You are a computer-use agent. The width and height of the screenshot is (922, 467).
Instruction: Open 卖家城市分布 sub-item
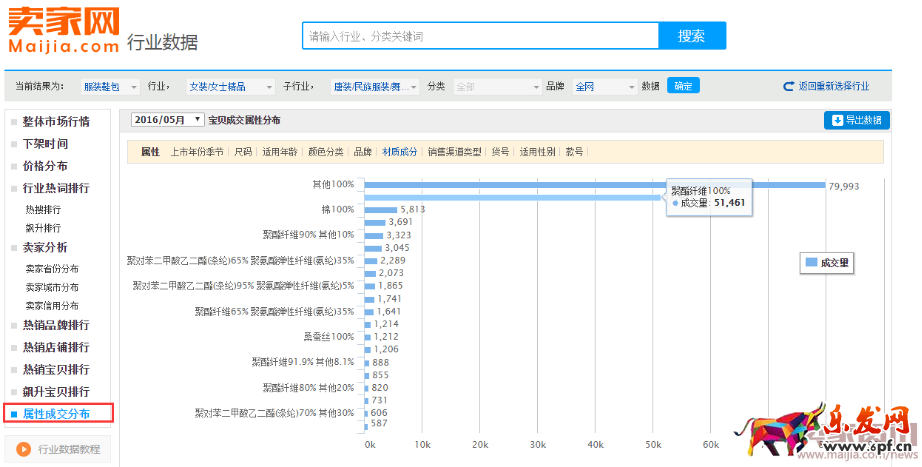click(52, 288)
